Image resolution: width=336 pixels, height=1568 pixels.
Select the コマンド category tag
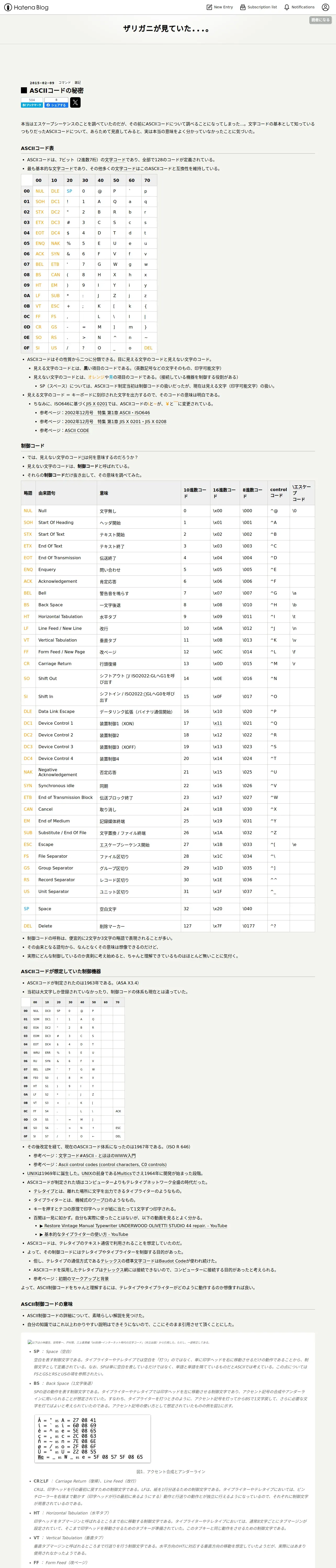(64, 83)
